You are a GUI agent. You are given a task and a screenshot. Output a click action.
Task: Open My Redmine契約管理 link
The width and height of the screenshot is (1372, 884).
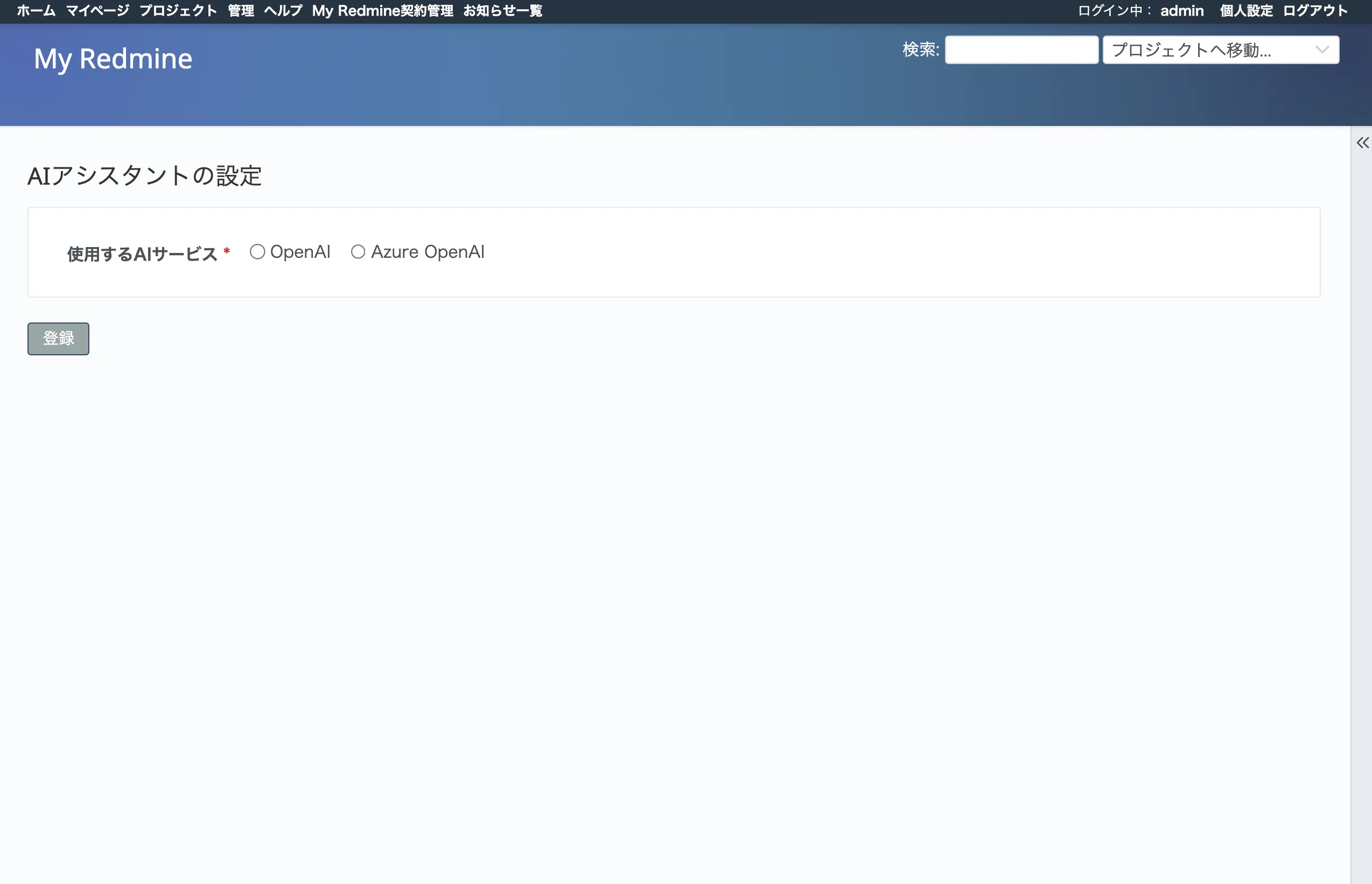(x=382, y=11)
